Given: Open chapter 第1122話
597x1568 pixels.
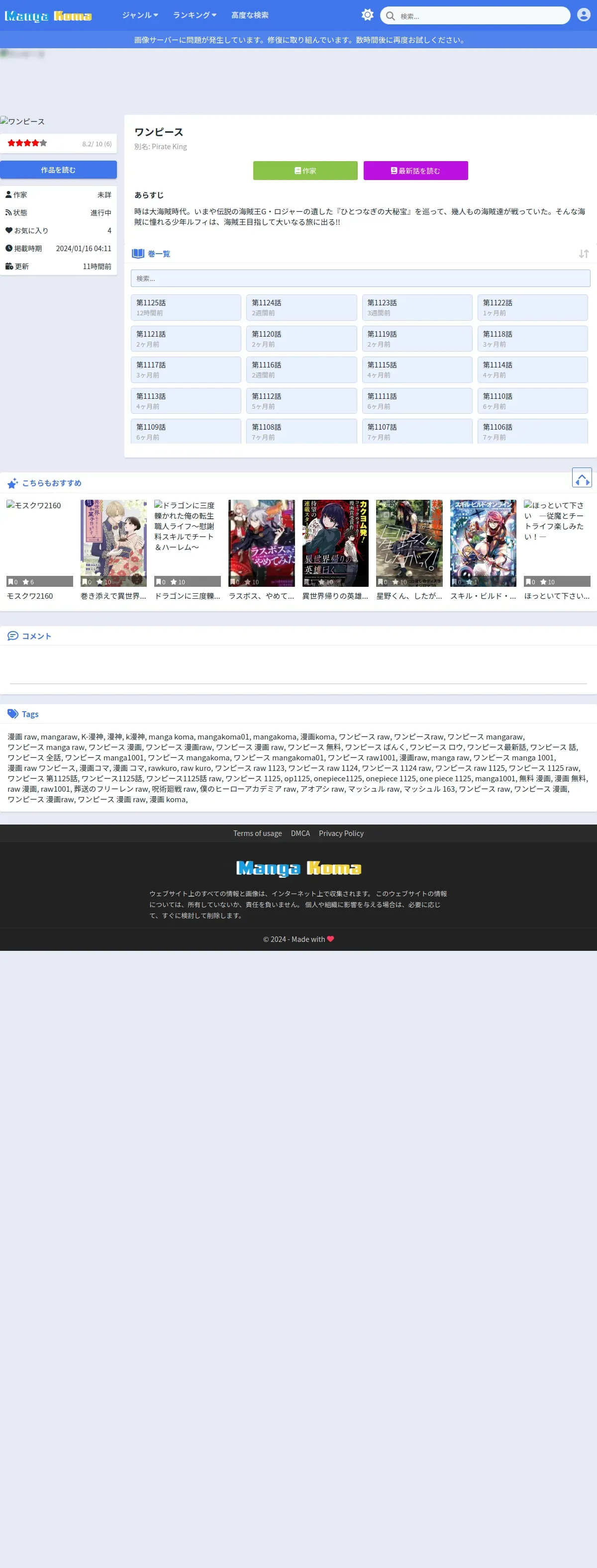Looking at the screenshot, I should [532, 307].
